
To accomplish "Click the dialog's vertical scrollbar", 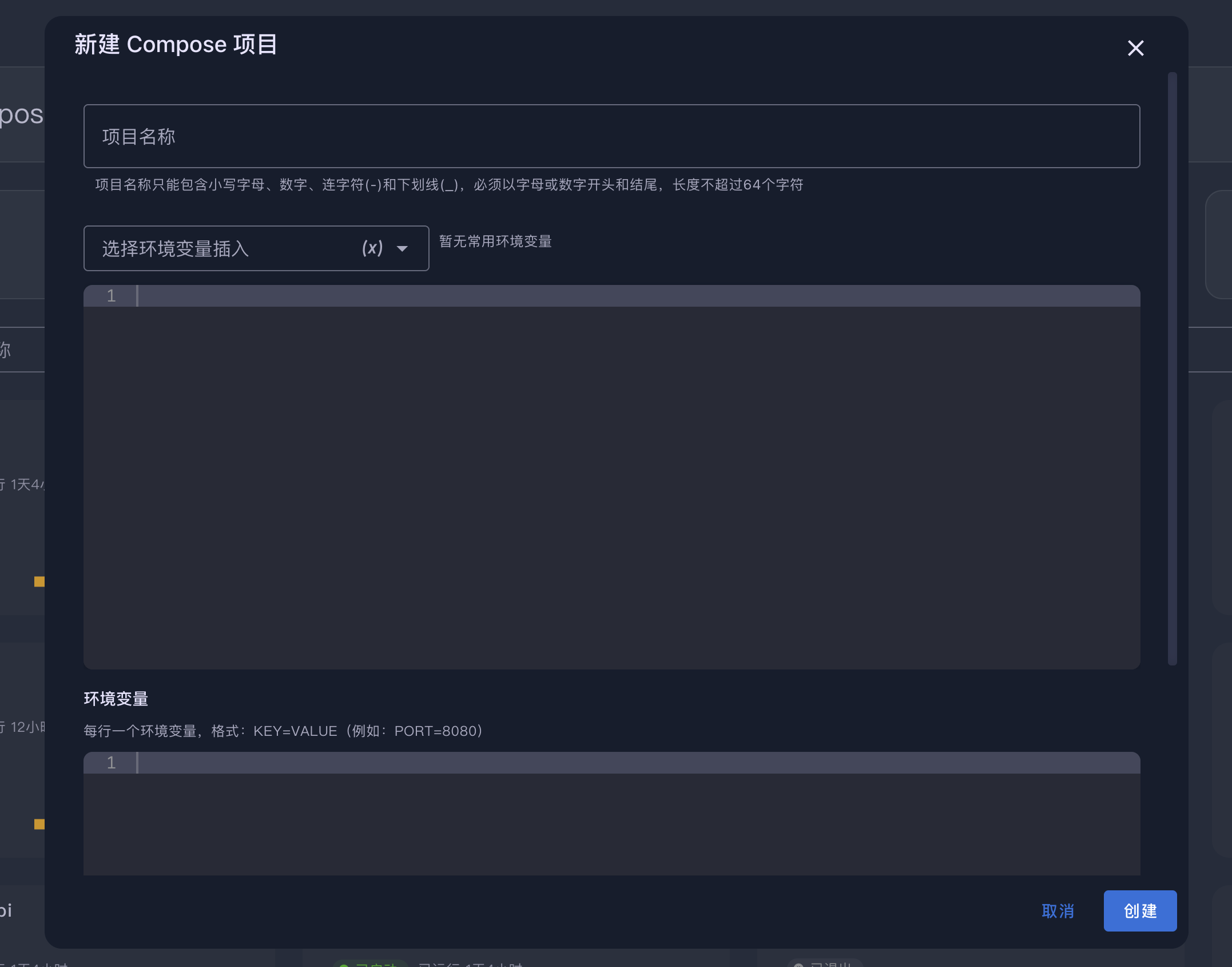I will 1172,366.
